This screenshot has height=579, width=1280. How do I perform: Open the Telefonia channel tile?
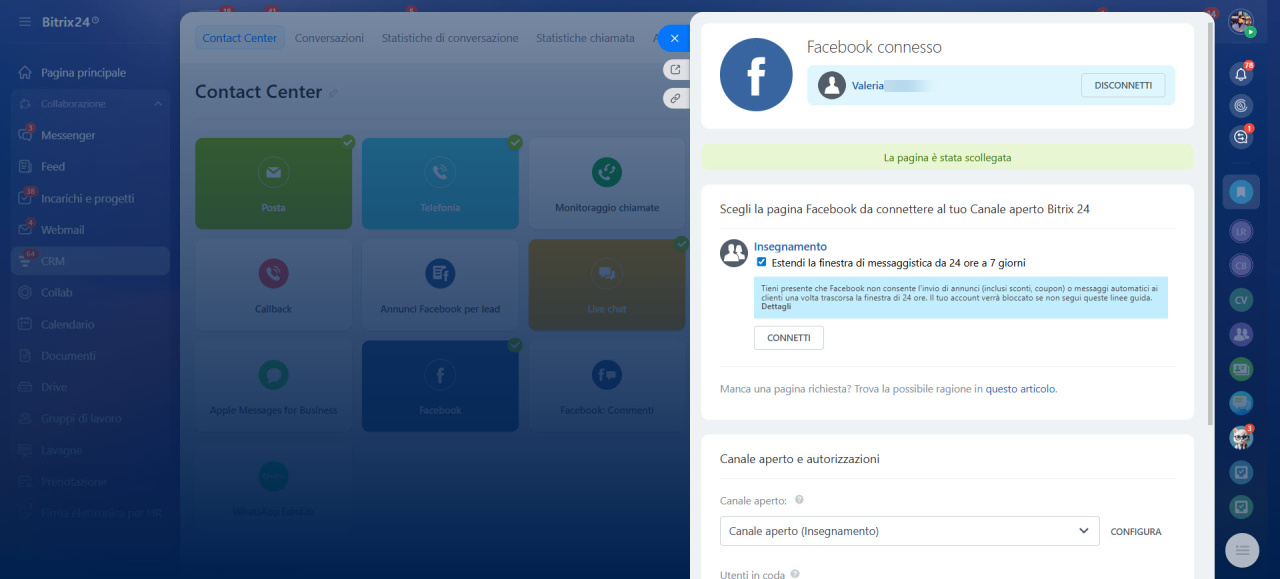(440, 183)
